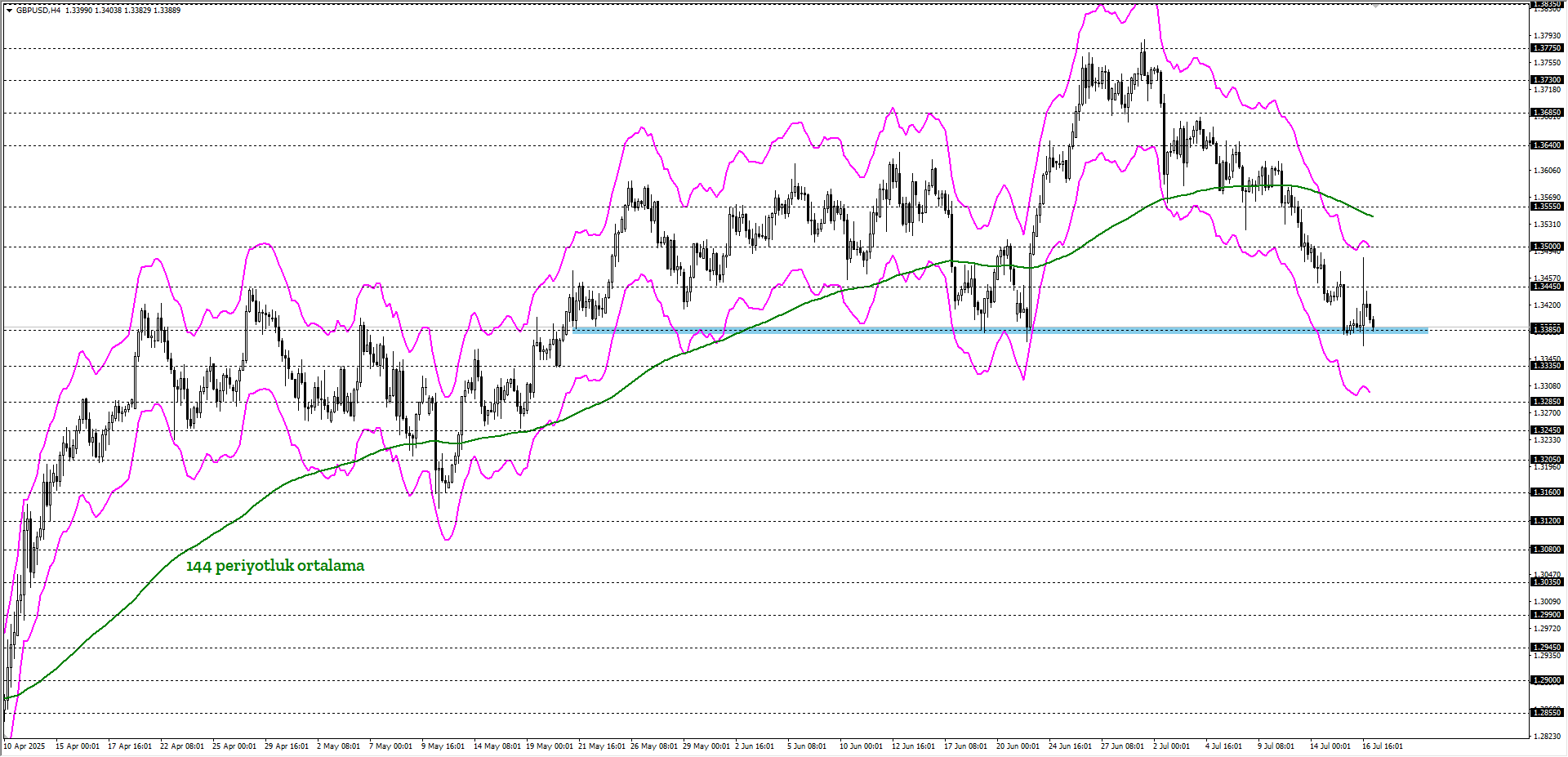Click the 1.29450 price level label
Image resolution: width=1568 pixels, height=757 pixels.
(x=1547, y=648)
